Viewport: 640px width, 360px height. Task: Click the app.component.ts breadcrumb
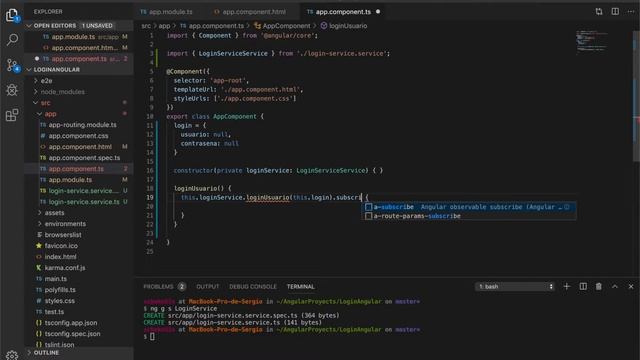tap(212, 26)
